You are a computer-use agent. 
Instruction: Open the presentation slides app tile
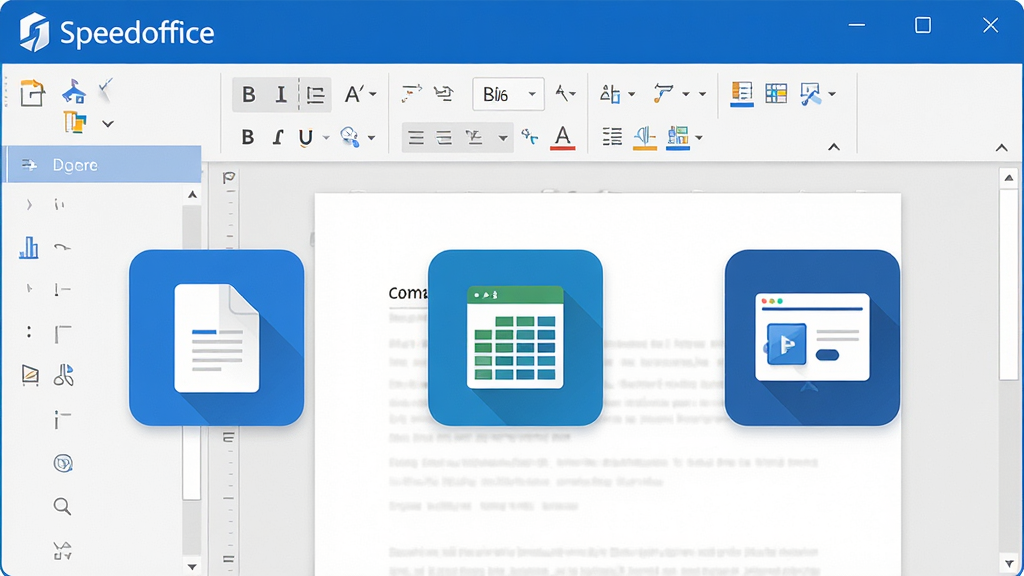click(x=812, y=338)
